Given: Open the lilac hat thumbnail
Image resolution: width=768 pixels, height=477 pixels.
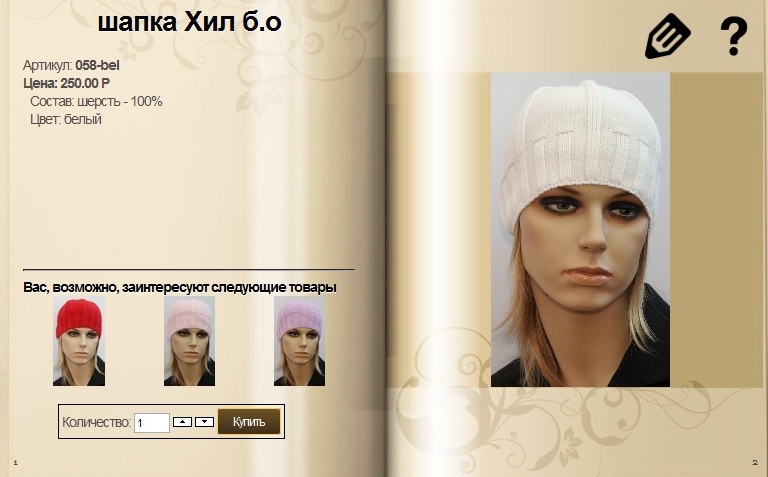Looking at the screenshot, I should pos(299,341).
